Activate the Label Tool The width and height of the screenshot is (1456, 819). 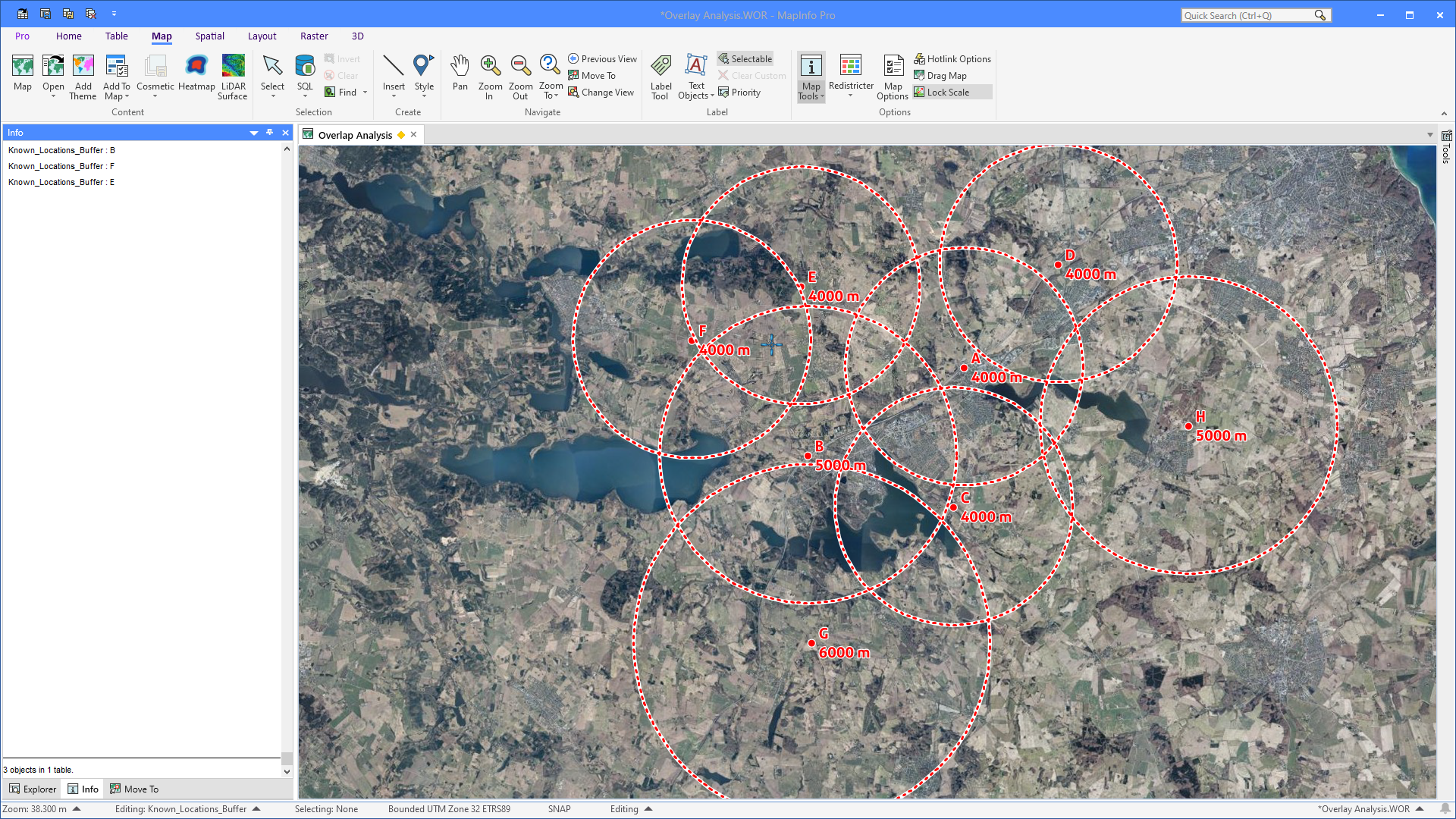coord(661,77)
